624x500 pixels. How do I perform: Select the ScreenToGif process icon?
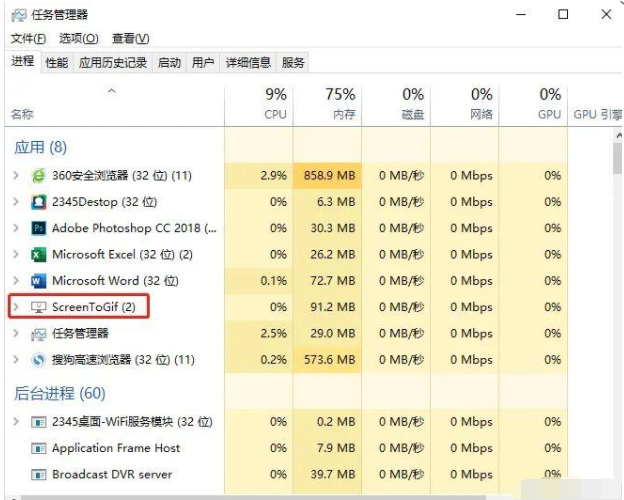[39, 307]
